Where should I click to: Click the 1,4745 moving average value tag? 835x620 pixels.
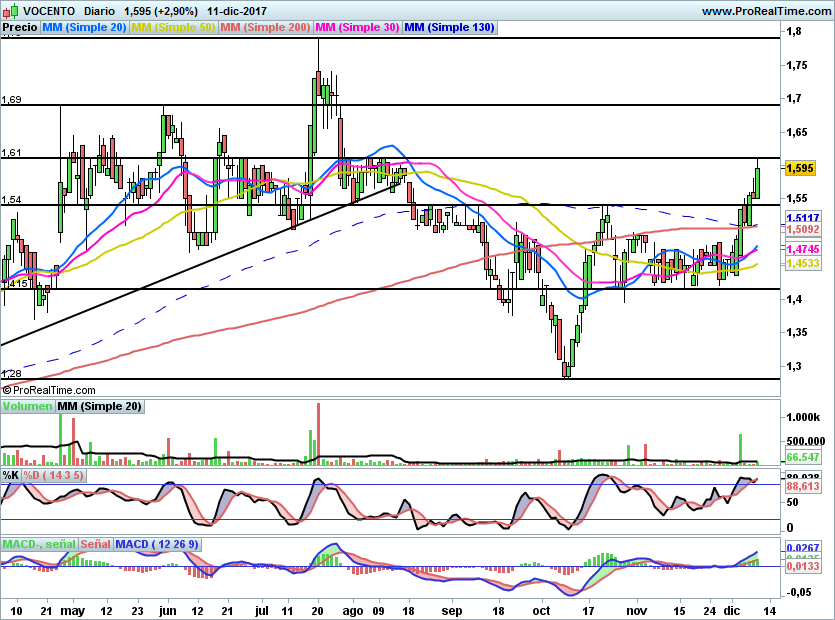tap(803, 249)
